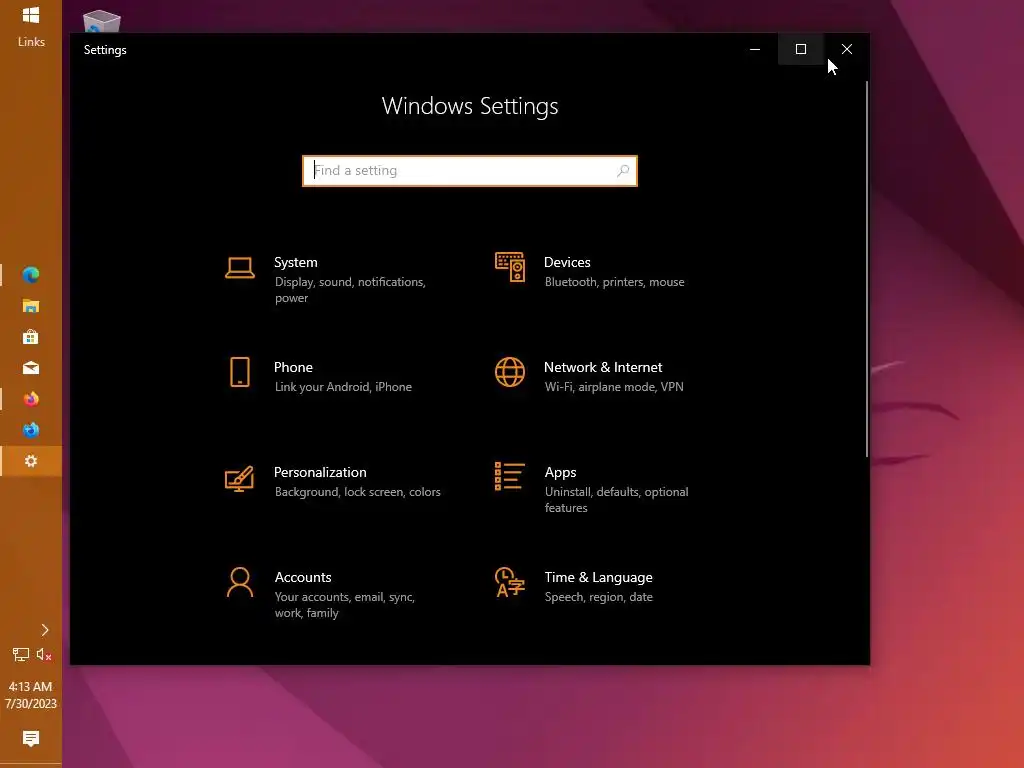
Task: Click 'Bluetooth, printers, mouse' description
Action: pyautogui.click(x=615, y=282)
